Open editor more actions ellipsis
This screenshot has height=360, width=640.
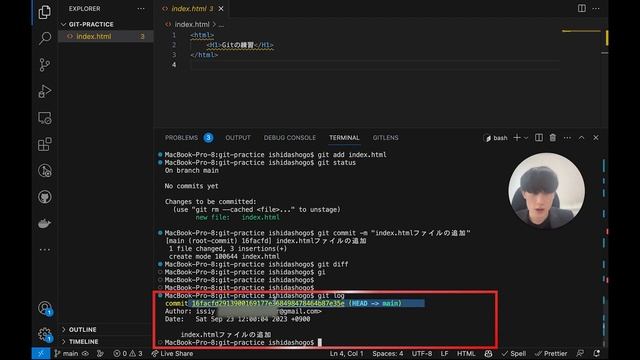tap(596, 9)
